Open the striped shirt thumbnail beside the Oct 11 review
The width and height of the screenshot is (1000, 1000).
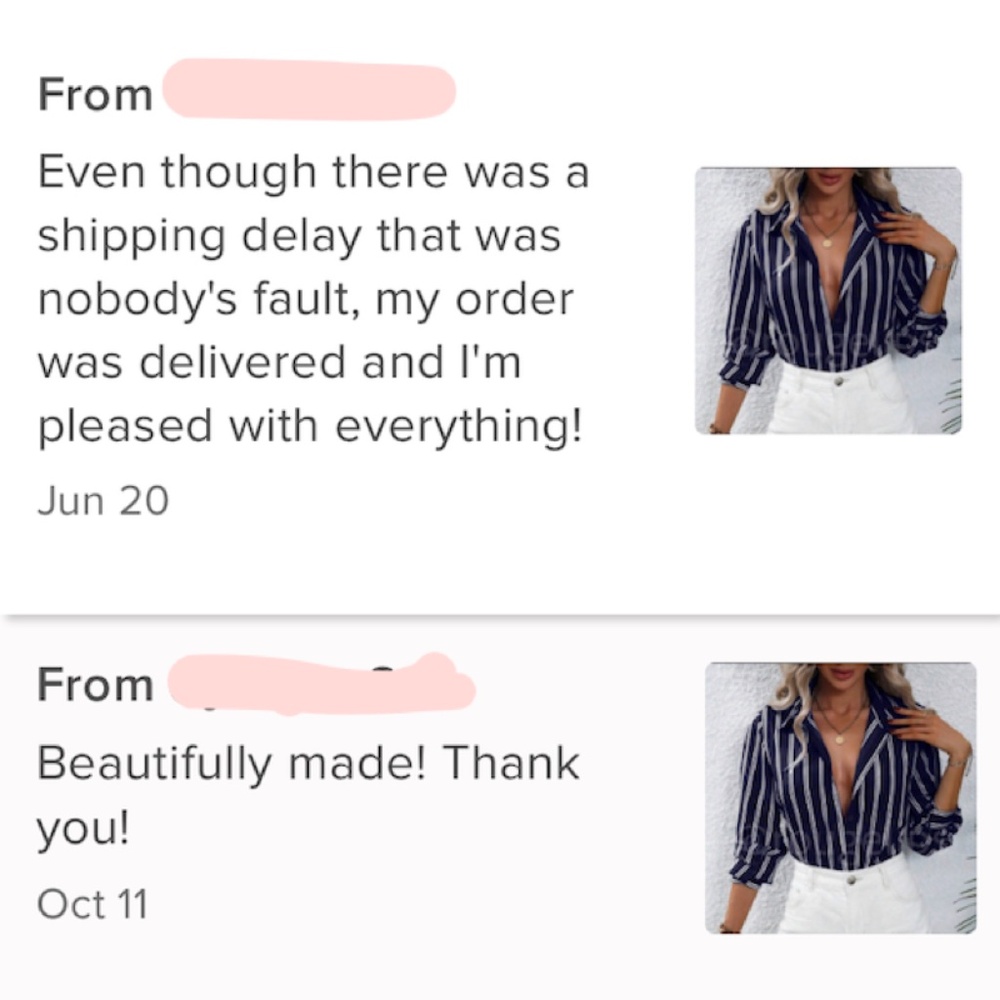[840, 797]
